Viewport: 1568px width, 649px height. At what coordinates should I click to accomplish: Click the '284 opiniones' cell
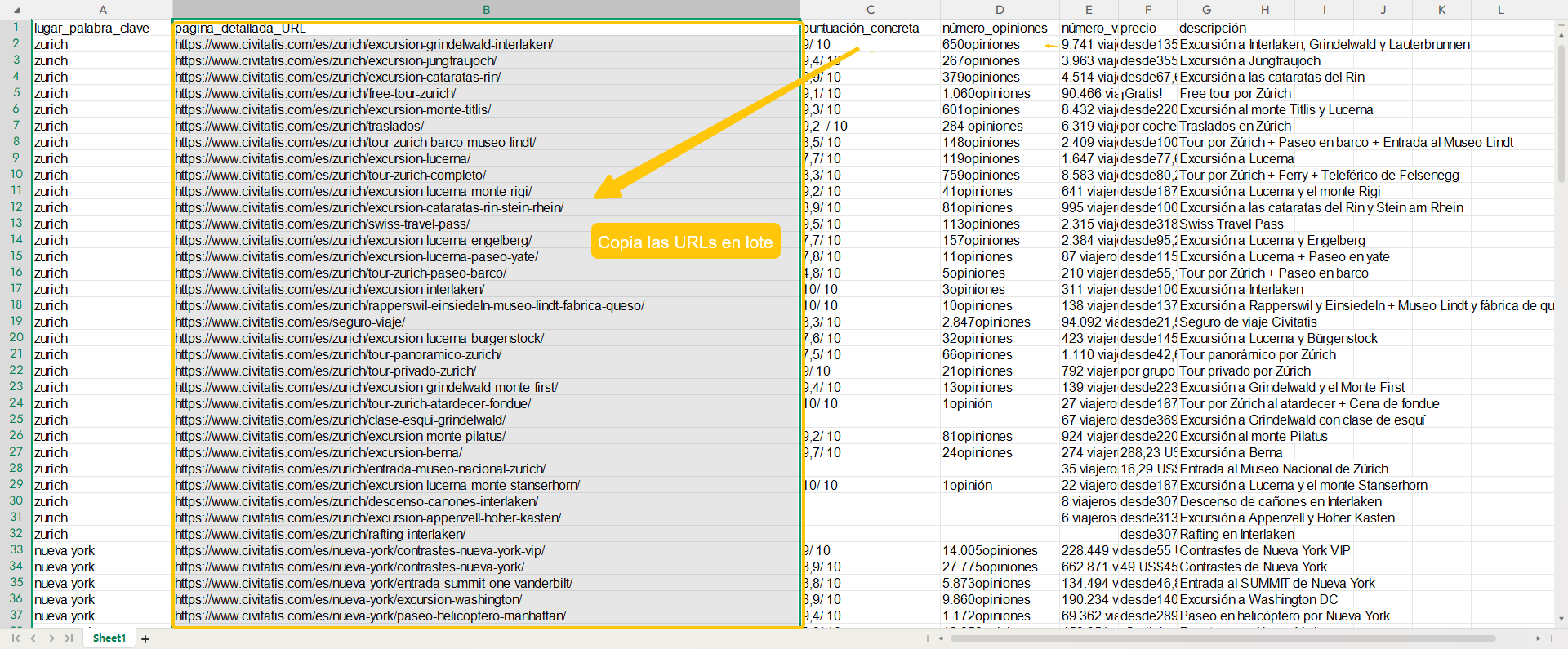1000,126
